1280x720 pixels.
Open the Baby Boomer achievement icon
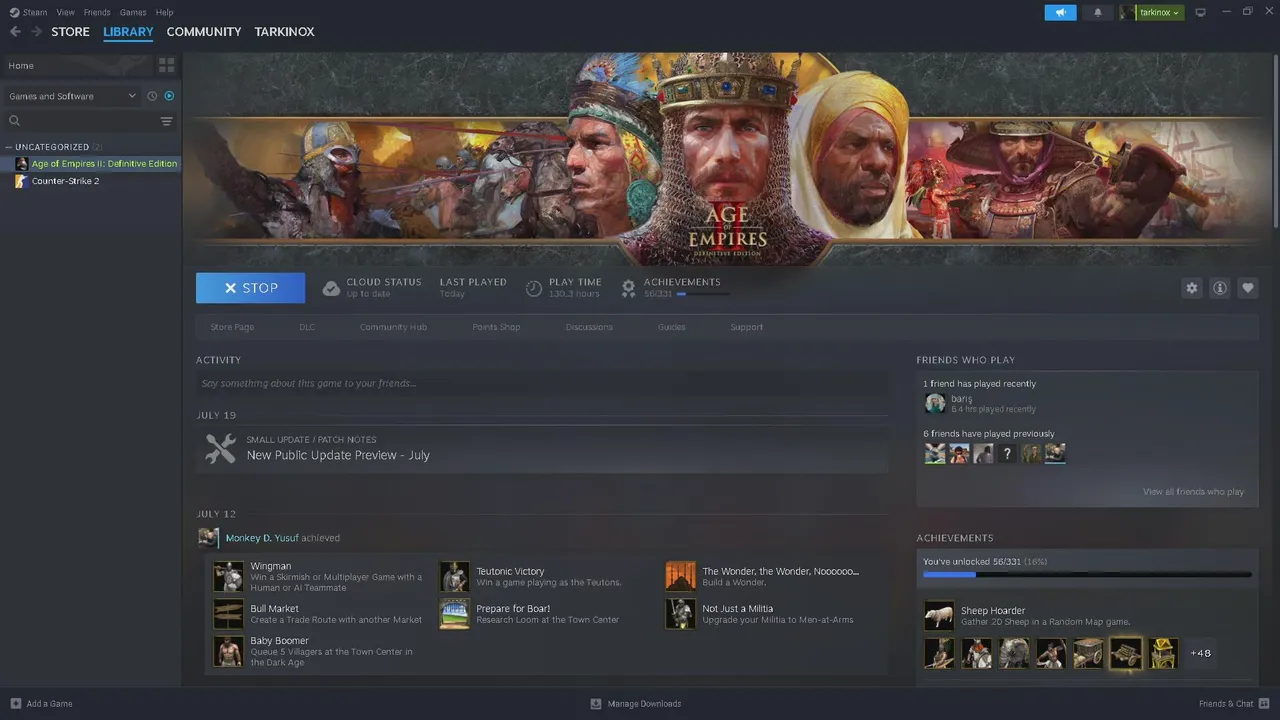(x=228, y=651)
